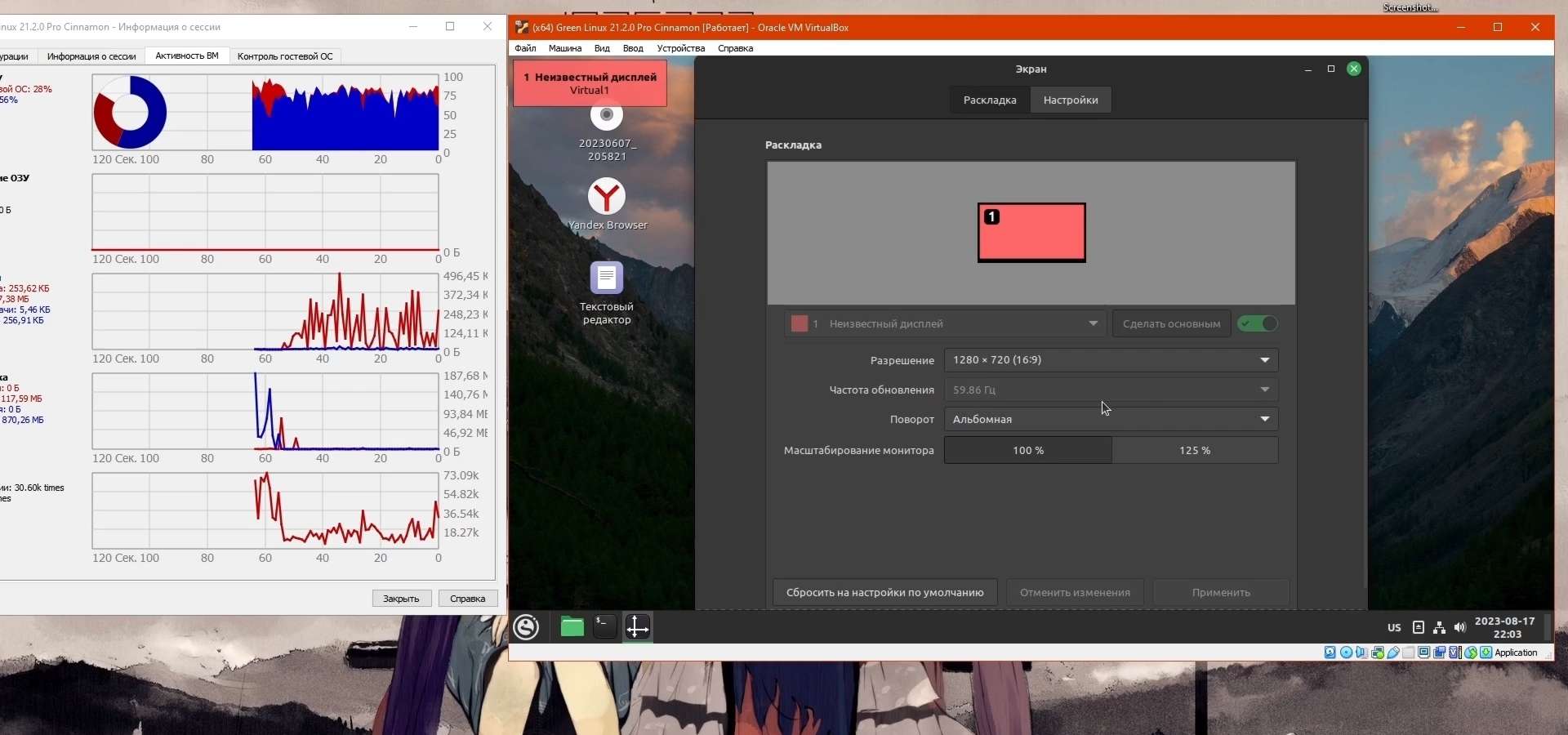Click the VirtualBox display status icon
Image resolution: width=1568 pixels, height=735 pixels.
[1423, 653]
